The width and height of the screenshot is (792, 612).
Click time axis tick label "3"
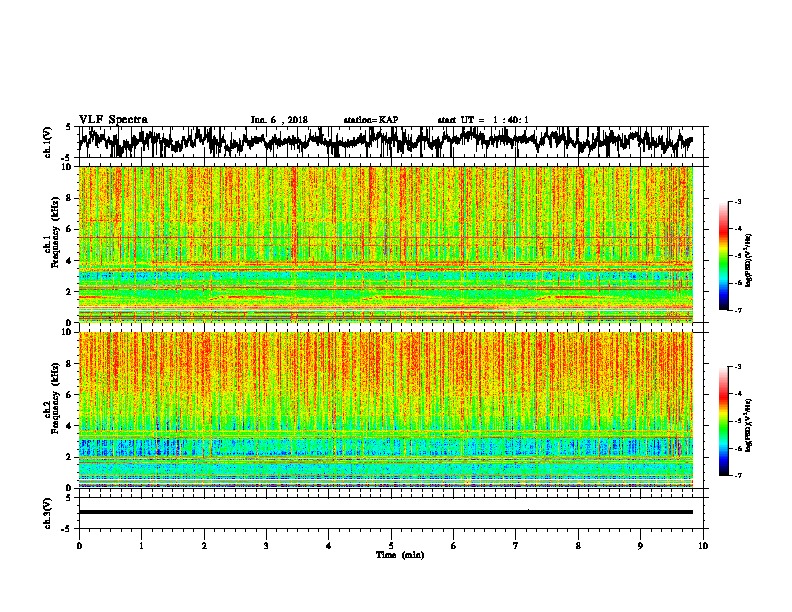point(266,546)
